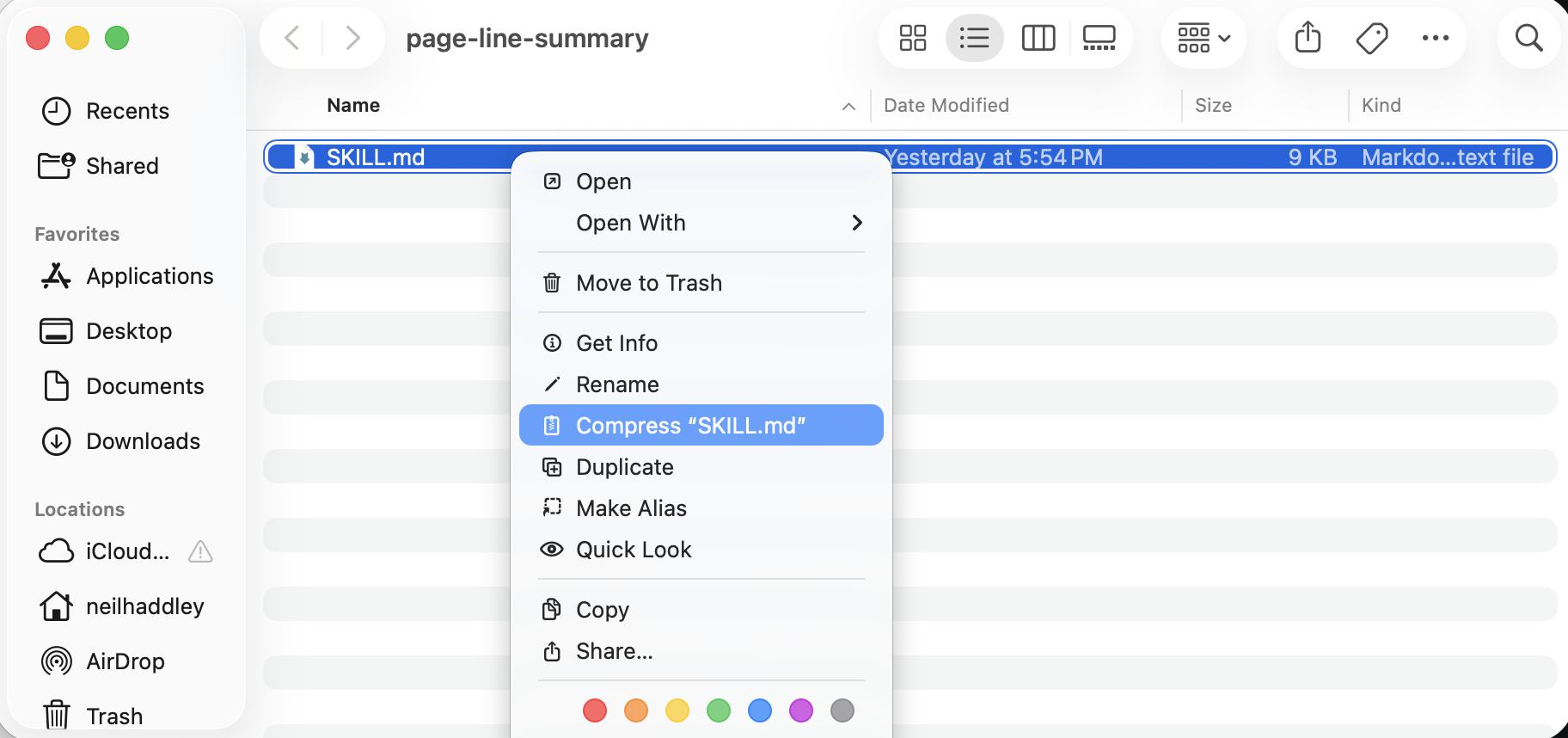Open the More actions ellipsis menu
Image resolution: width=1568 pixels, height=738 pixels.
click(x=1435, y=38)
